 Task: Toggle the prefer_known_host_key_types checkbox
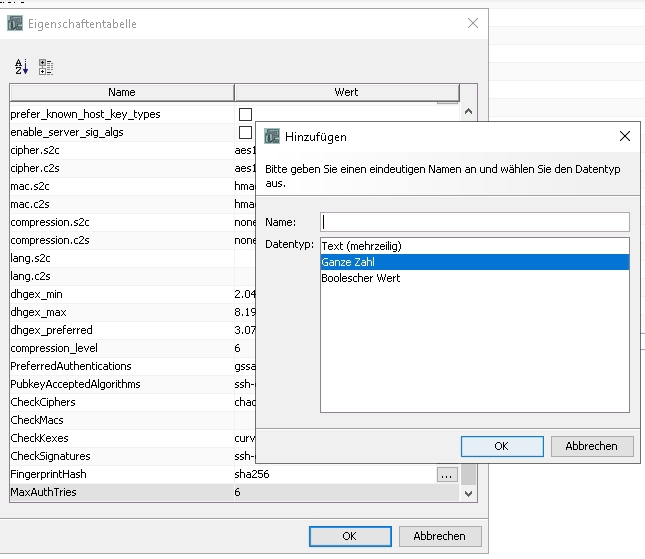tap(245, 115)
